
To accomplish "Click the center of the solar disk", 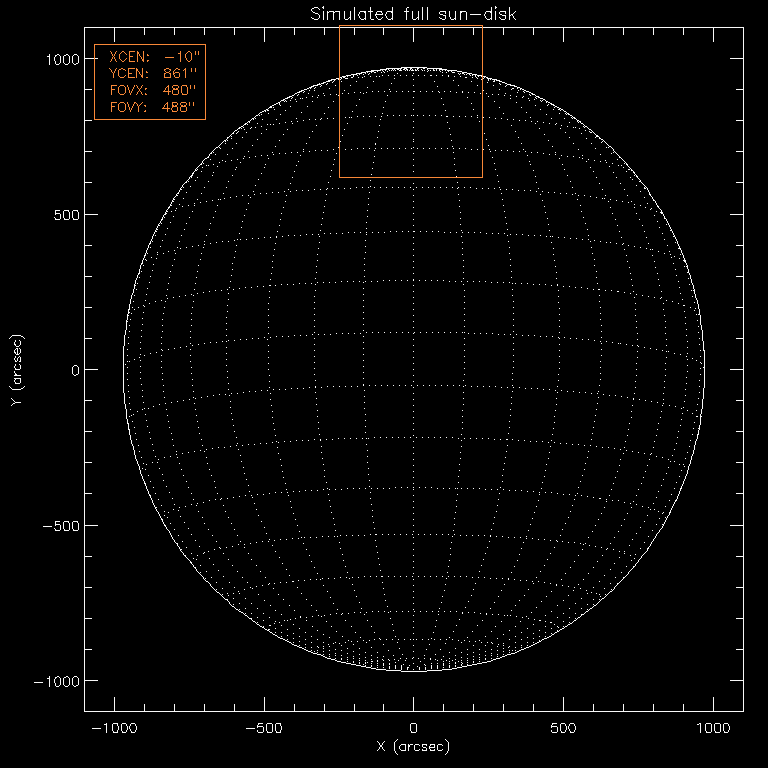I will point(413,369).
